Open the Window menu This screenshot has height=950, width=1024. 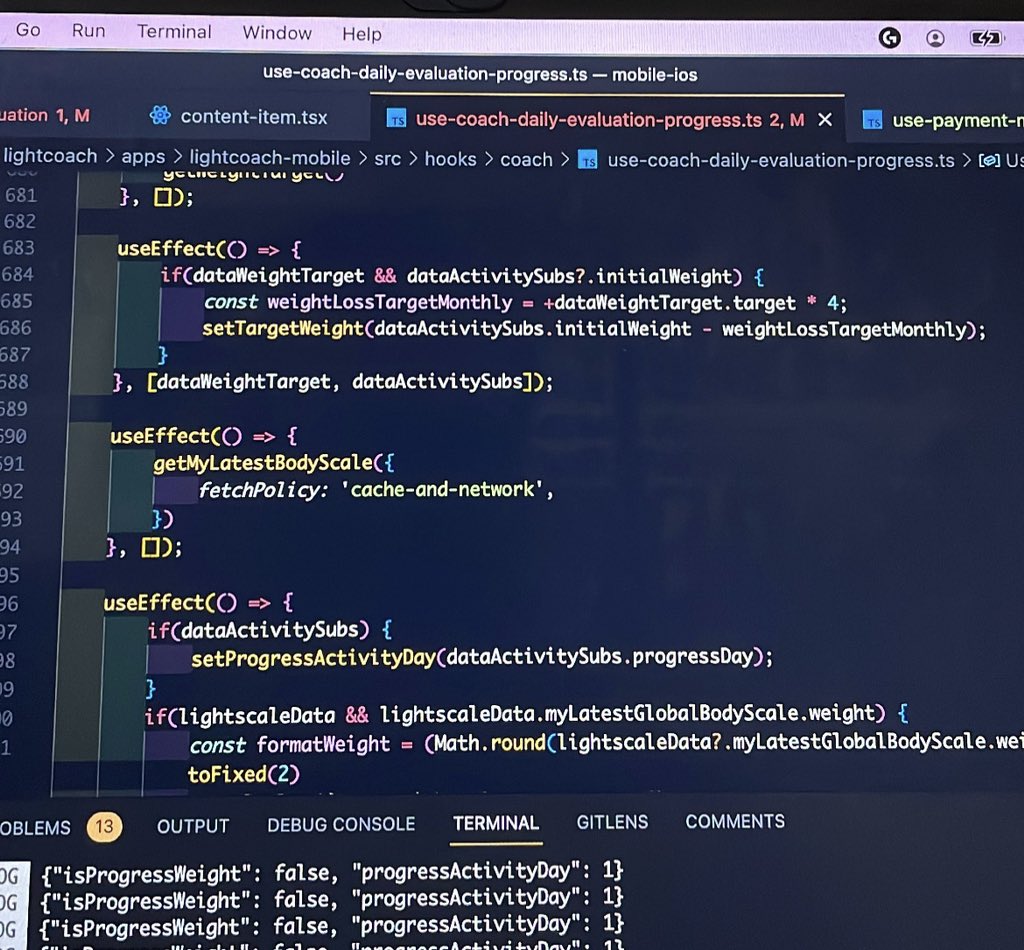coord(277,33)
